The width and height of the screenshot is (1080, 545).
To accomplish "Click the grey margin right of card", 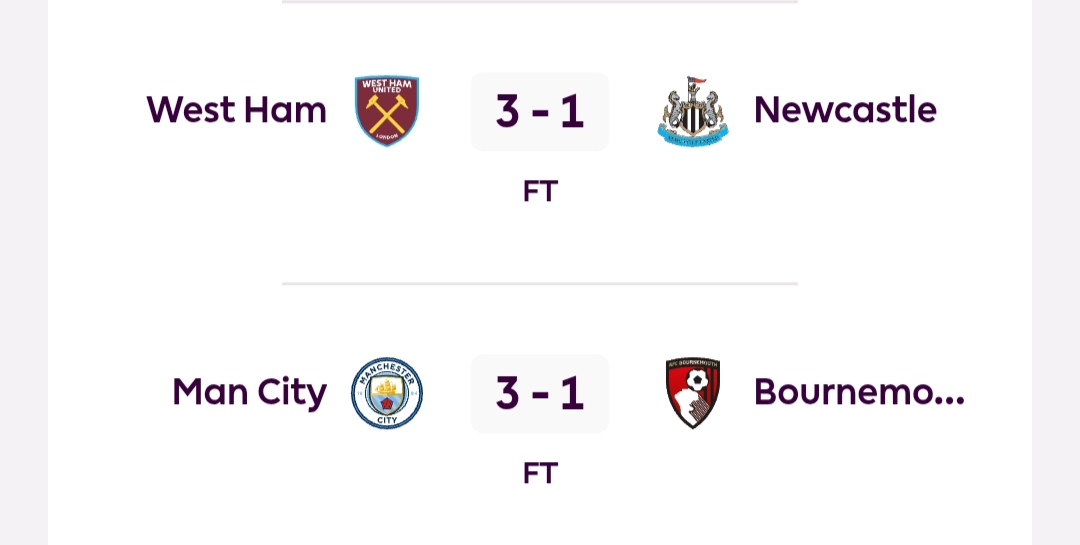I will pos(1056,272).
